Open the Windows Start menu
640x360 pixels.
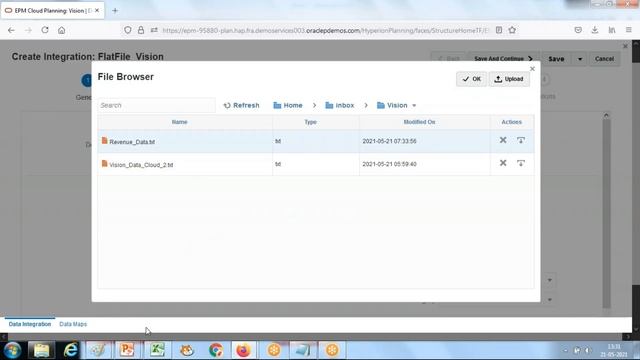13,350
